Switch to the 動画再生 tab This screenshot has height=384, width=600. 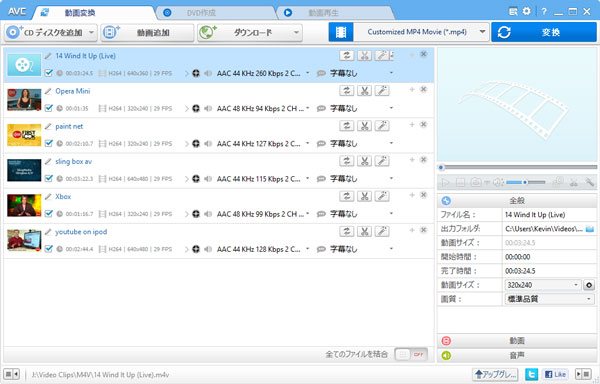tap(335, 13)
